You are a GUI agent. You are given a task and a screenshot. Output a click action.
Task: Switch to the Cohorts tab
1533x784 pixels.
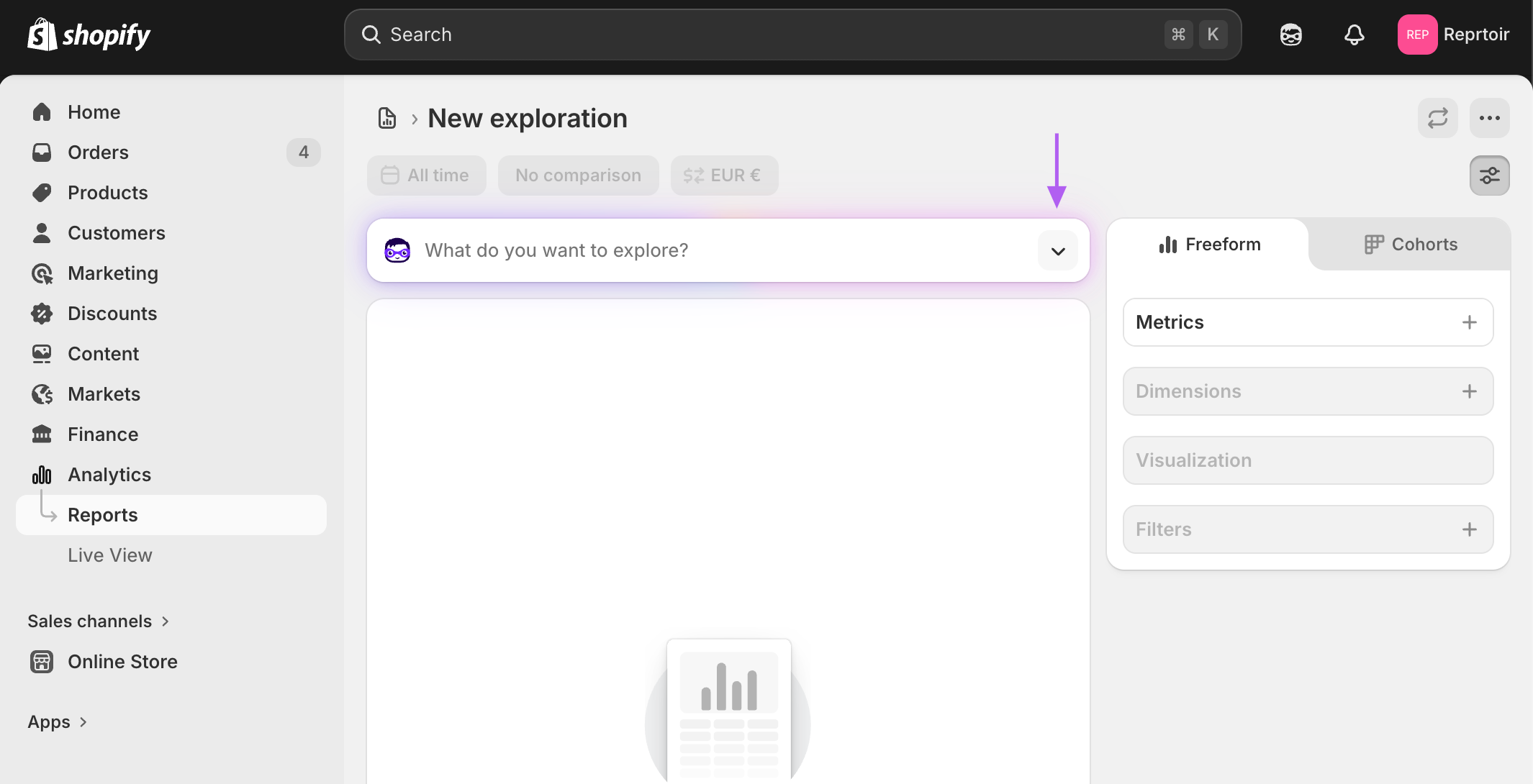point(1410,245)
